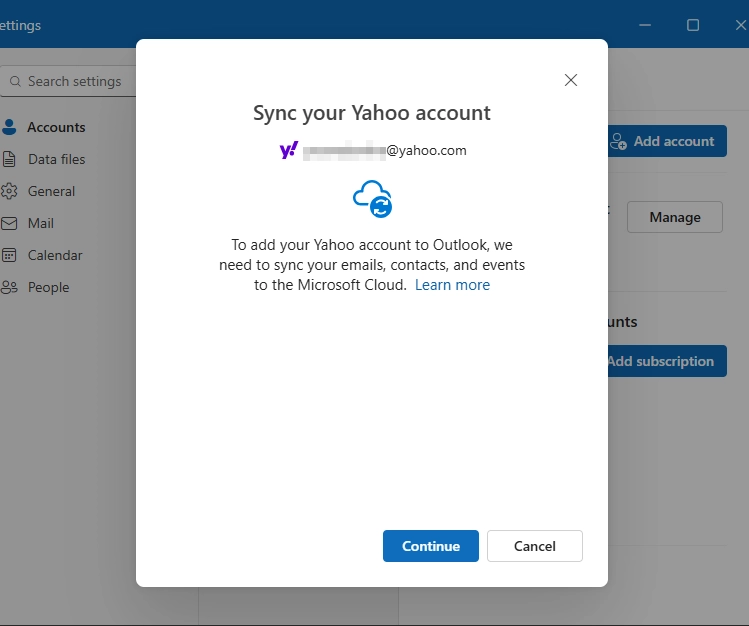Screen dimensions: 749x626
Task: Click the Yahoo logo icon
Action: click(289, 150)
